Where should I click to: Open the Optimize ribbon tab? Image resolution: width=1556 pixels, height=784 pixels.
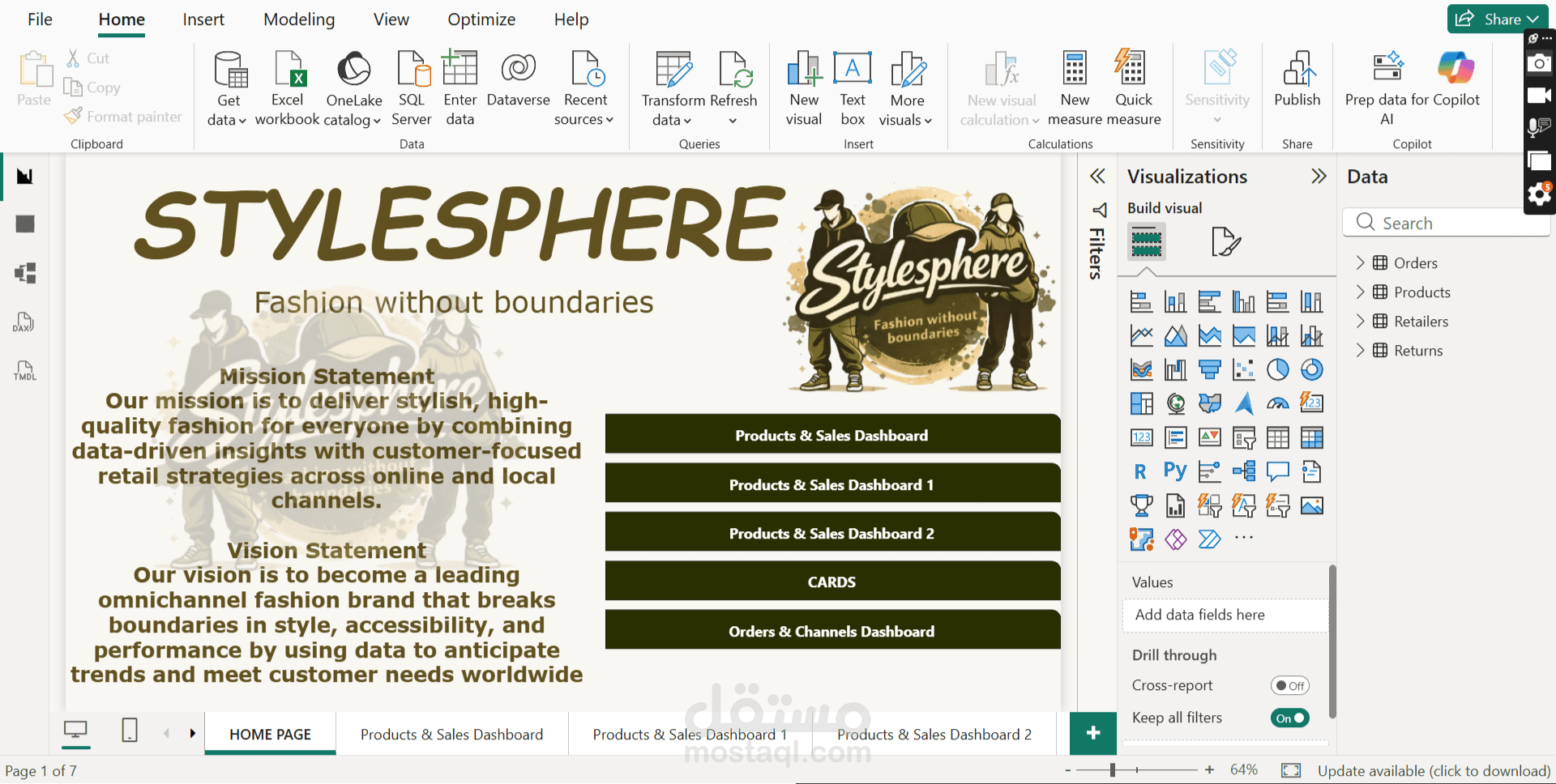point(481,19)
